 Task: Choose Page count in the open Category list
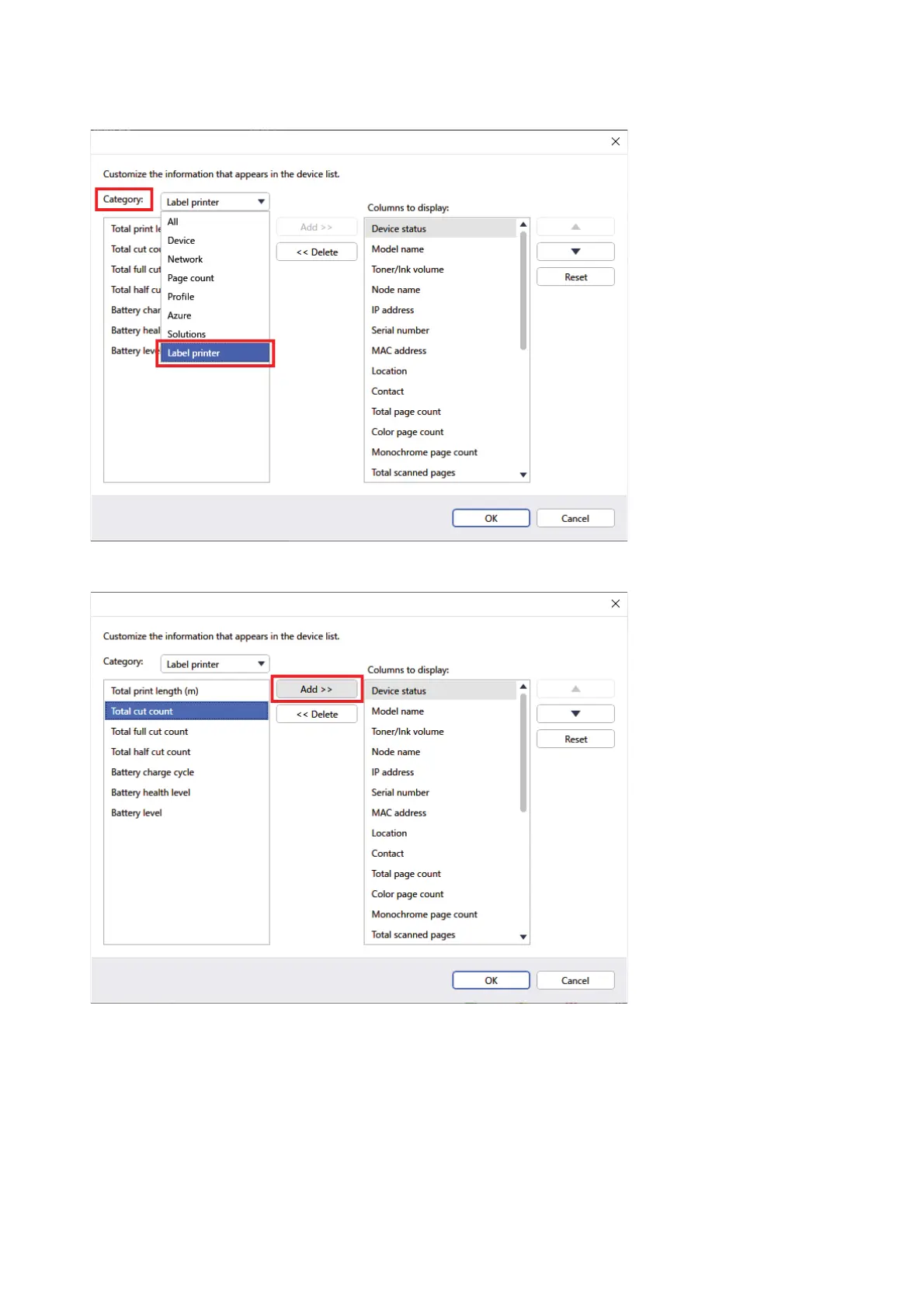point(215,278)
